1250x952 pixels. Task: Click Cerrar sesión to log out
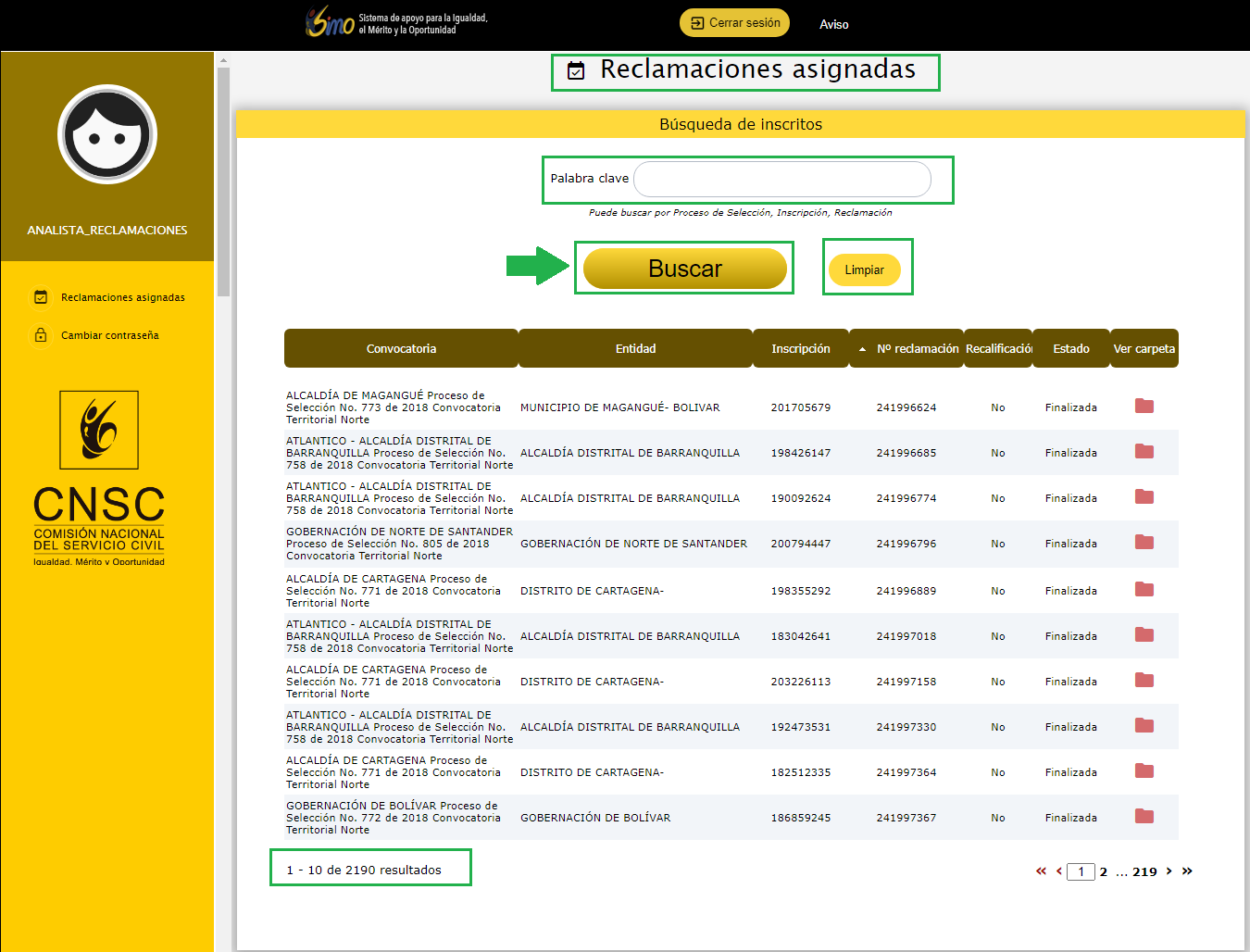734,23
